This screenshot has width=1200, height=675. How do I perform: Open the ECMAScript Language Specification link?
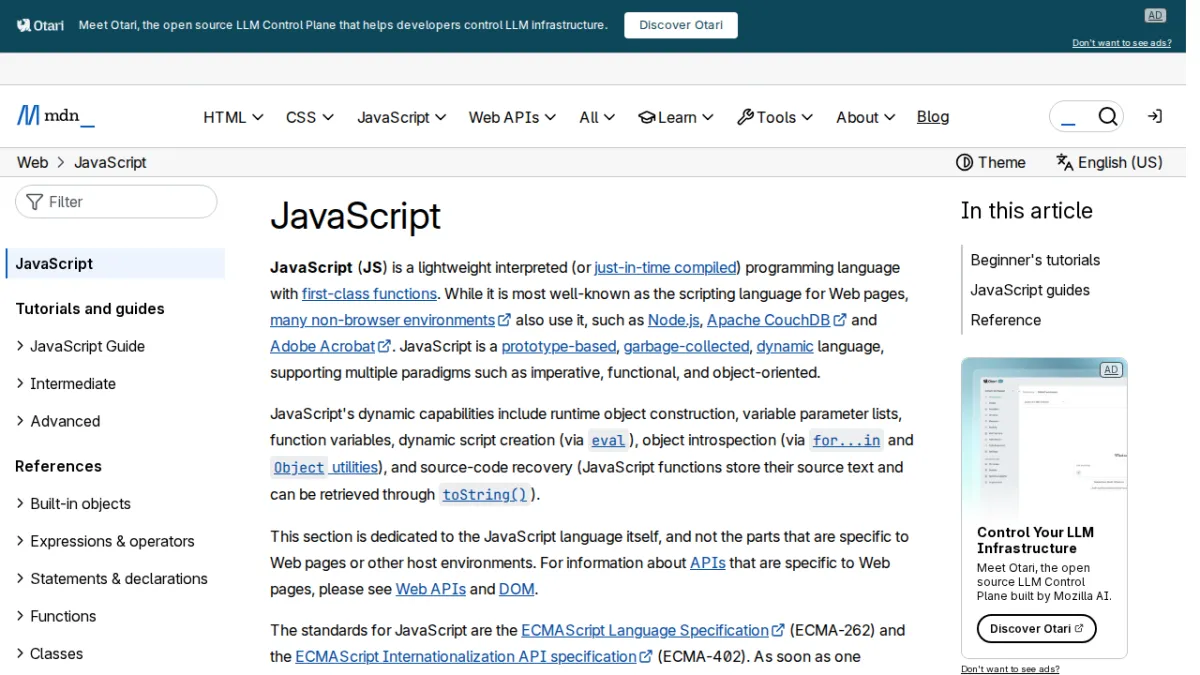(x=652, y=630)
